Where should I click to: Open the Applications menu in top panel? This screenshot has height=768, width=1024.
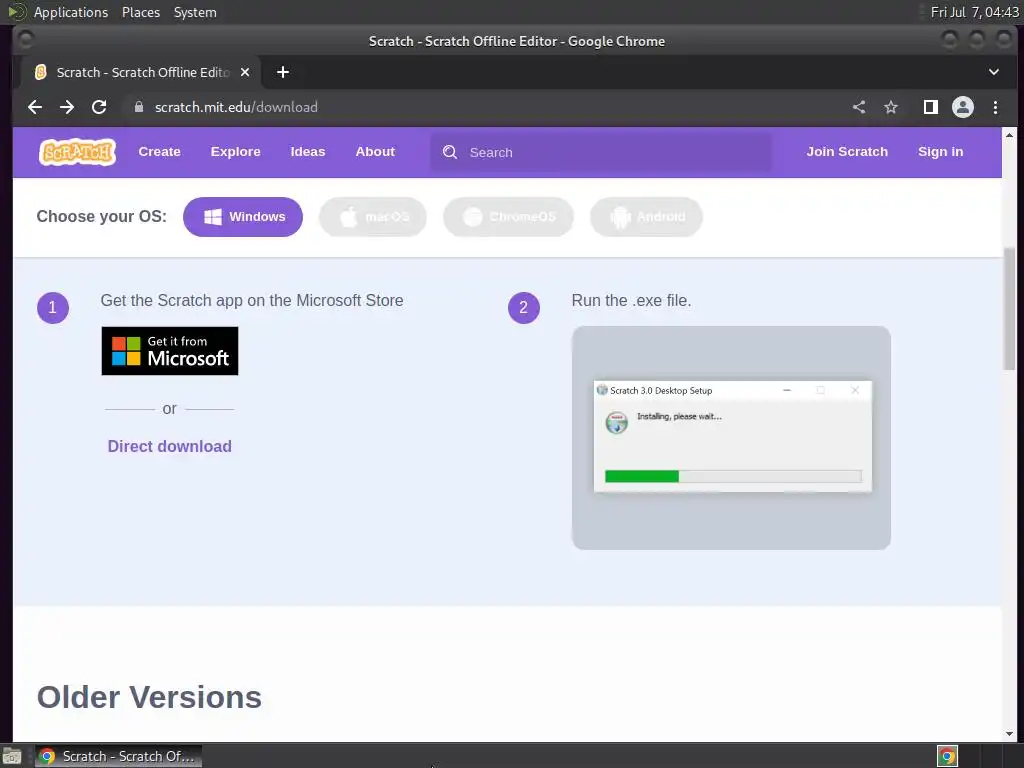pos(71,12)
